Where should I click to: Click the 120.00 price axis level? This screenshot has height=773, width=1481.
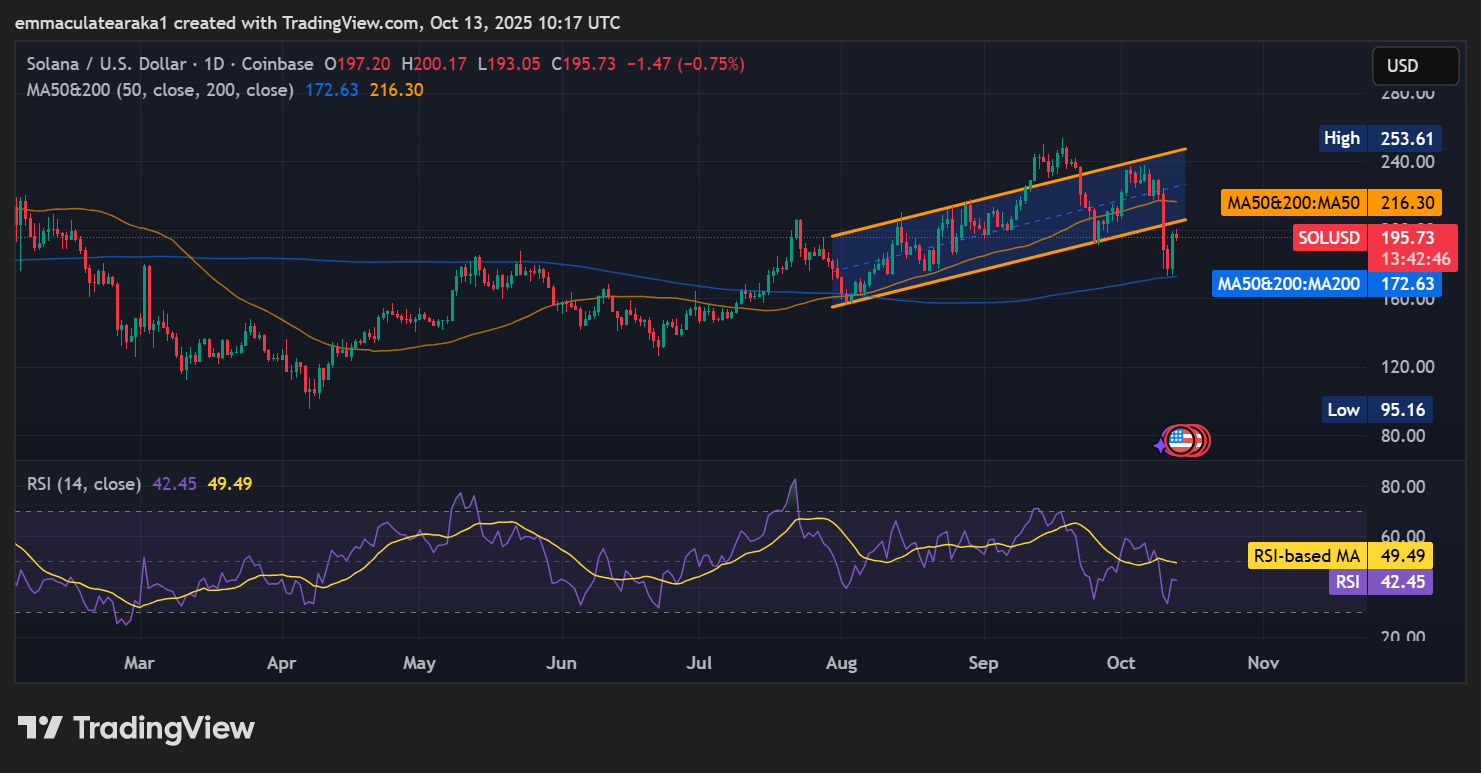click(1406, 367)
